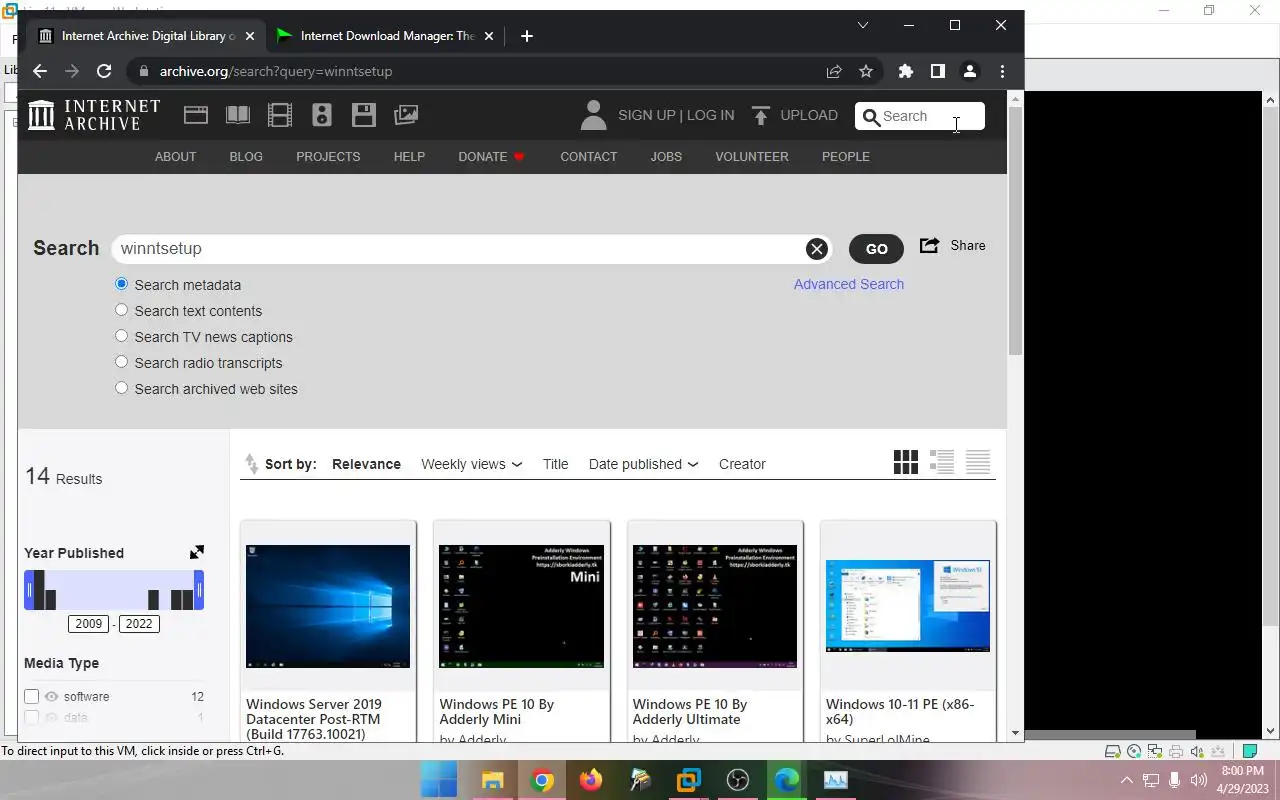Screen dimensions: 1280x800
Task: Open the Web (Wayback) media icon
Action: point(196,115)
